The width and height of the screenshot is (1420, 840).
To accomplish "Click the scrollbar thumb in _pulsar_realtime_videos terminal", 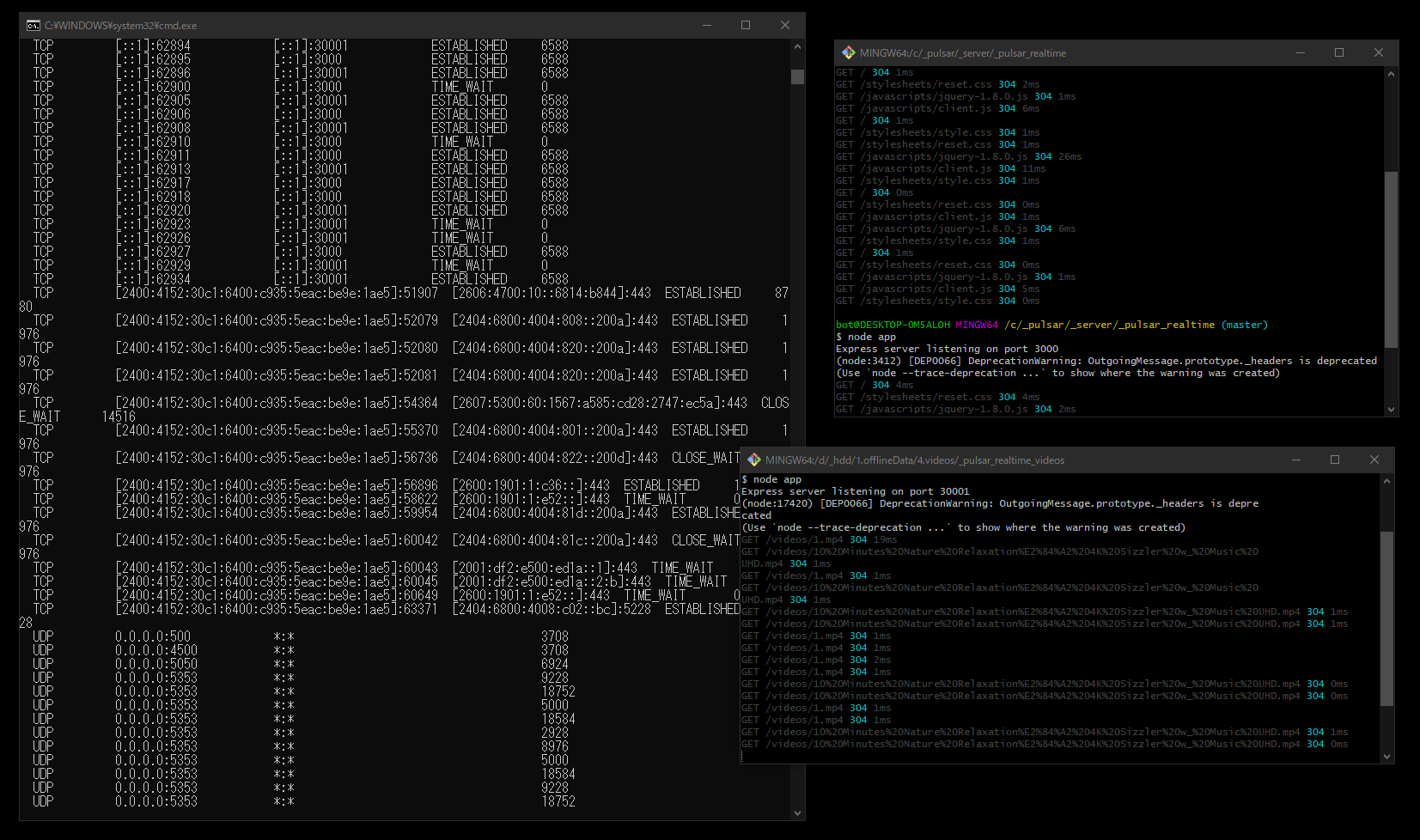I will pos(1386,618).
